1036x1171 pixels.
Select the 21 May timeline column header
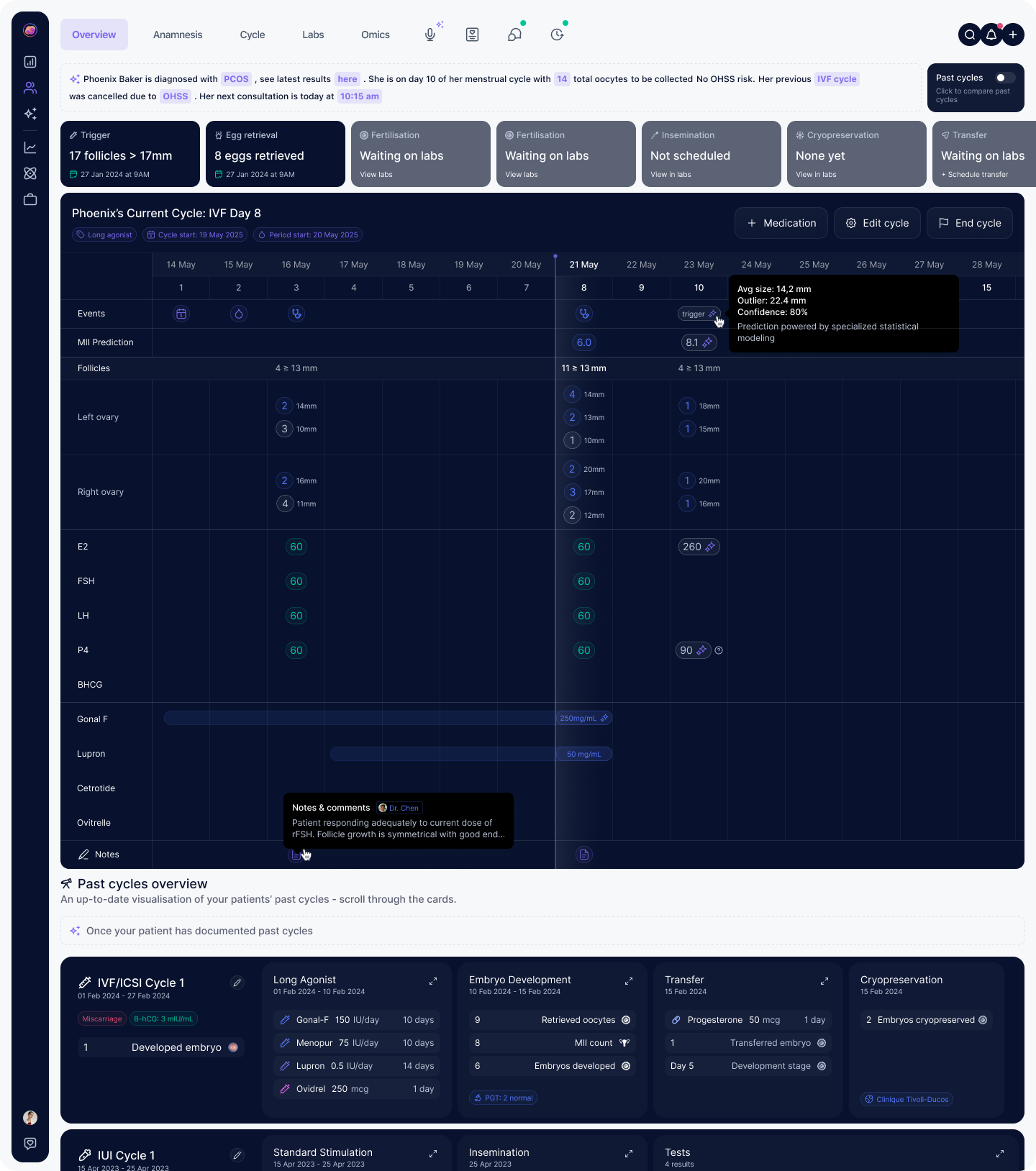583,265
